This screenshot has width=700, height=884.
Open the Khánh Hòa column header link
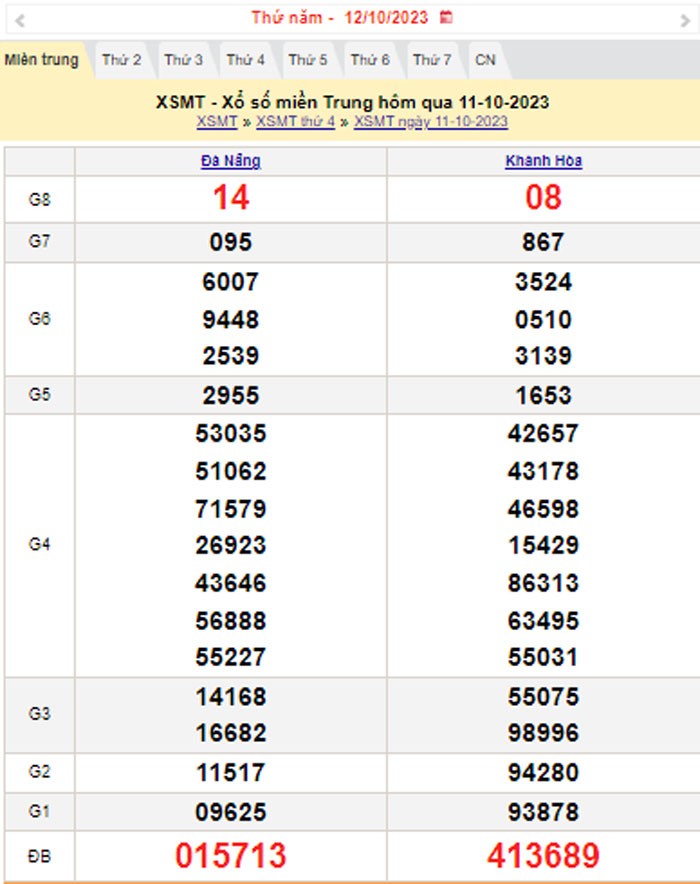pyautogui.click(x=543, y=161)
